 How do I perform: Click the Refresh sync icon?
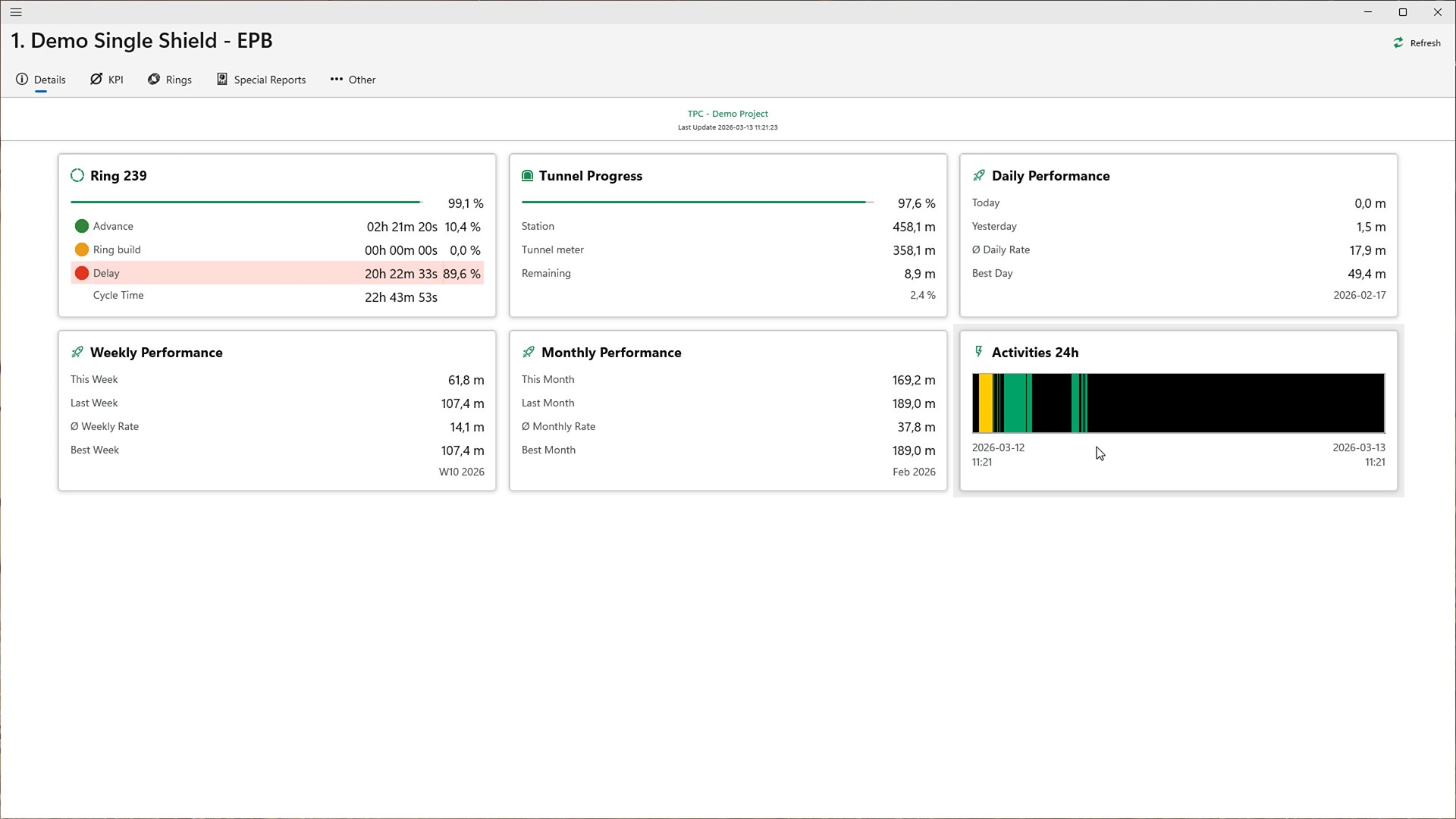point(1398,43)
